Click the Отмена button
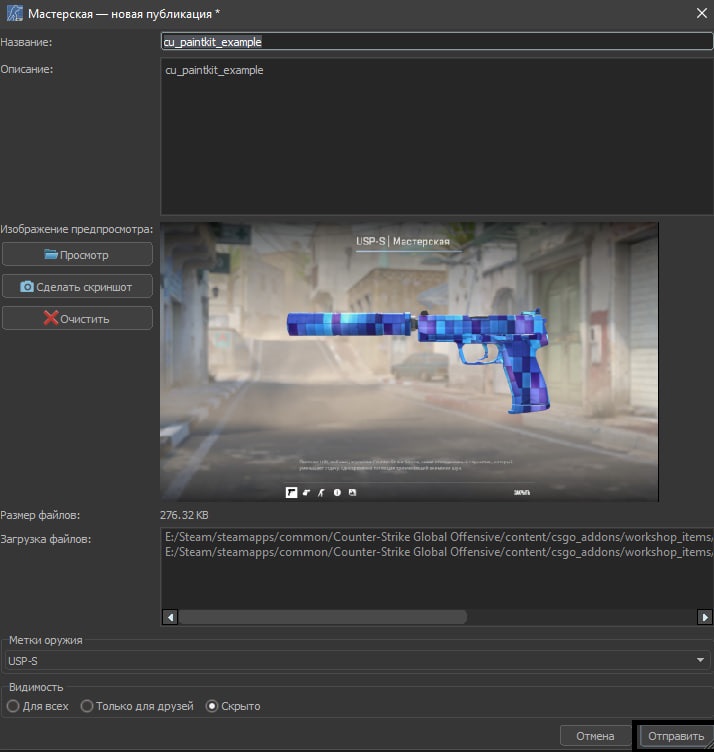Image resolution: width=714 pixels, height=752 pixels. (595, 736)
